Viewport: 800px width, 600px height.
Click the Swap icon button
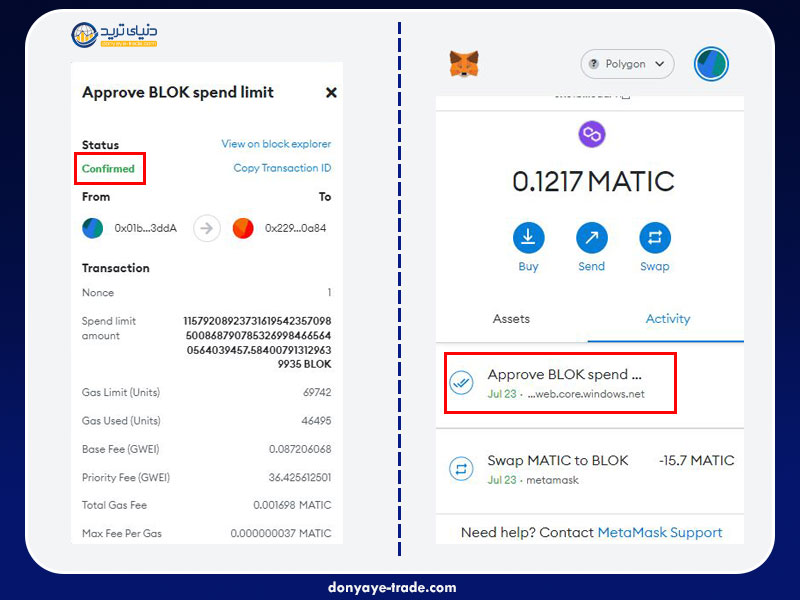click(x=655, y=237)
